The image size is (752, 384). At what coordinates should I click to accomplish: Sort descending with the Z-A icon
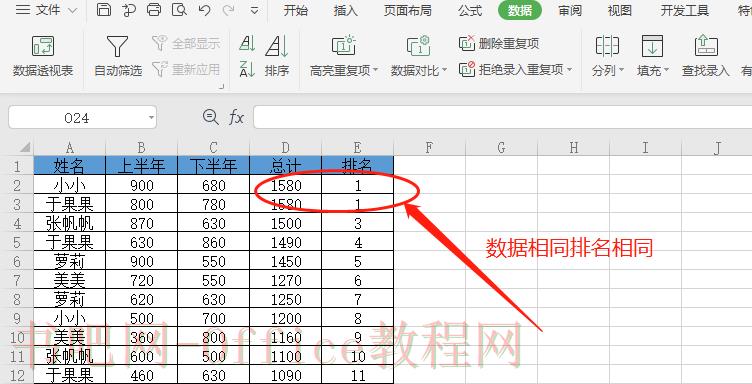click(247, 70)
